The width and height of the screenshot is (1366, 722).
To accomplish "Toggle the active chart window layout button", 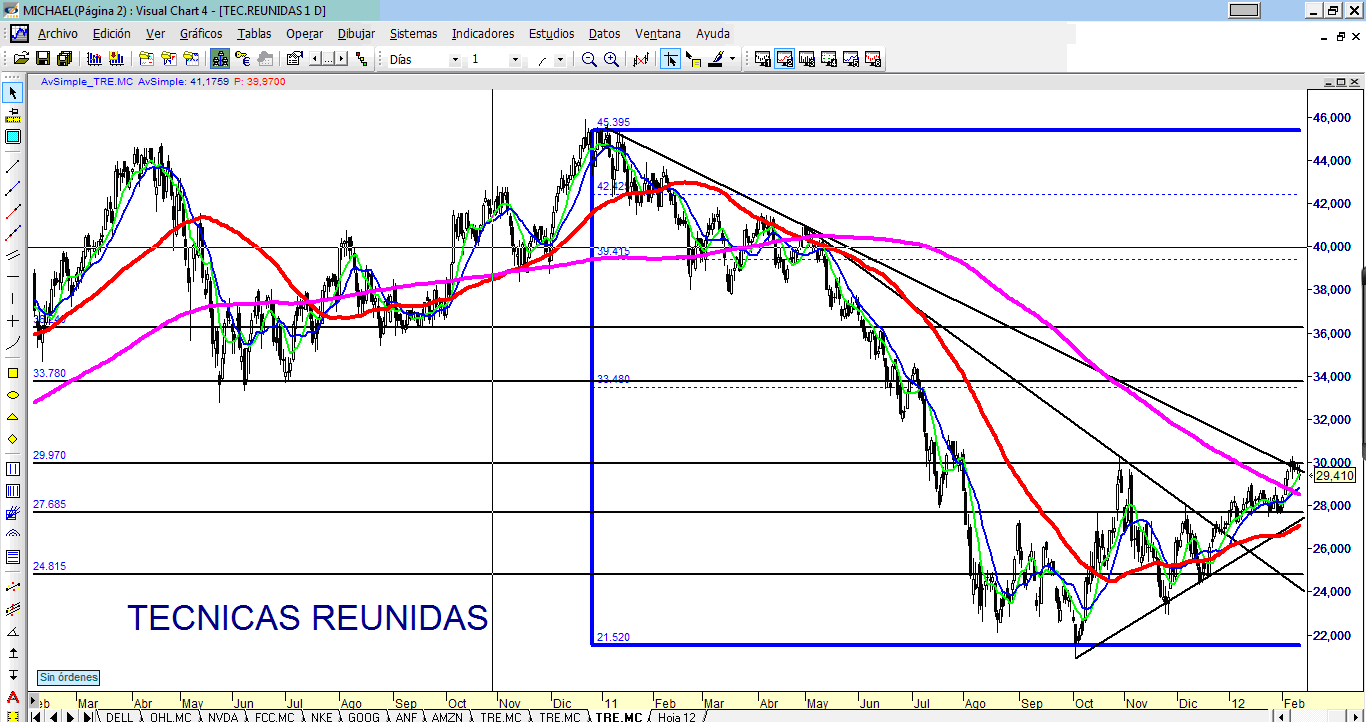I will click(x=785, y=59).
